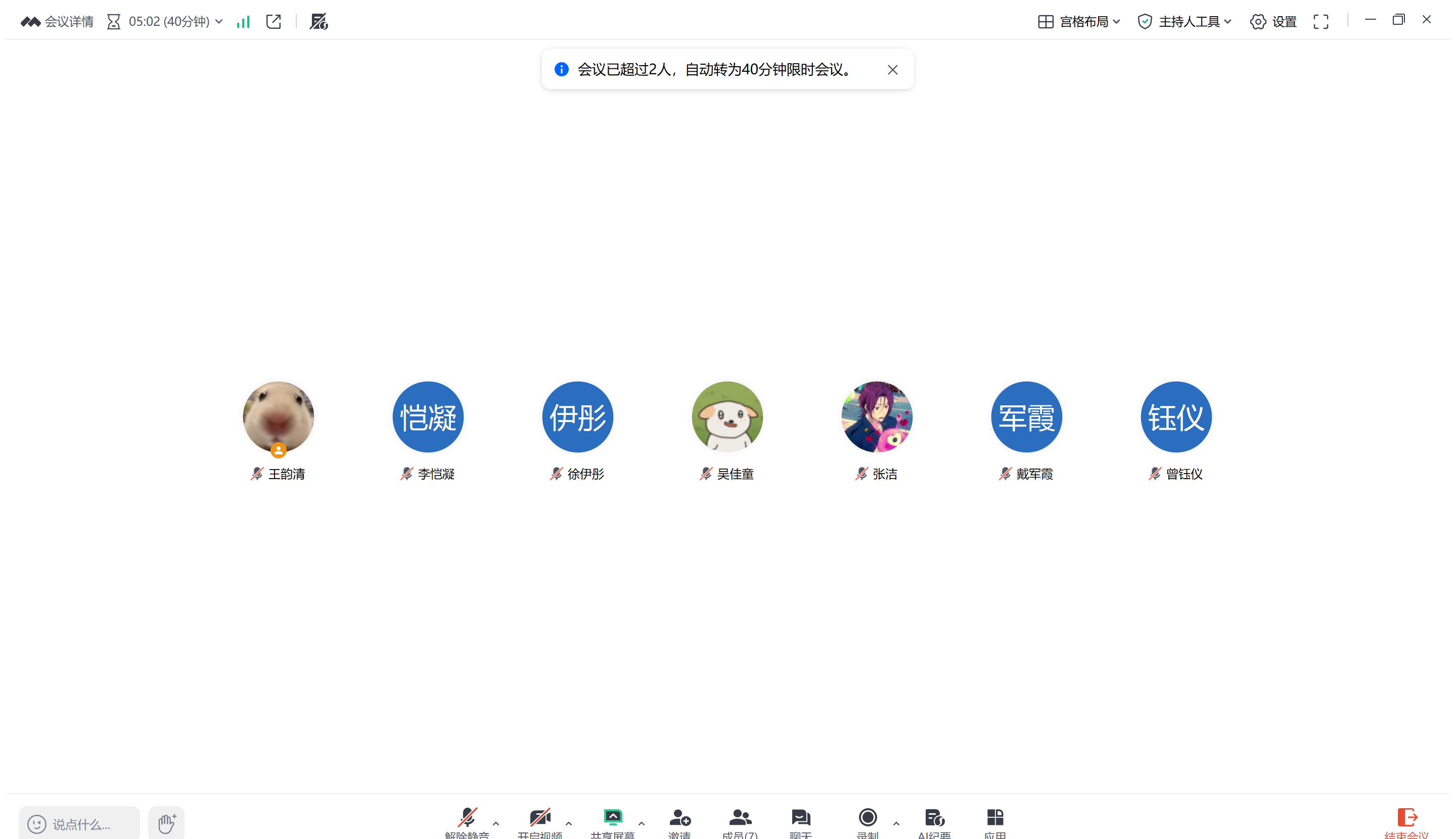Click the 'say something' input field
Viewport: 1456px width, 839px height.
coord(81,824)
